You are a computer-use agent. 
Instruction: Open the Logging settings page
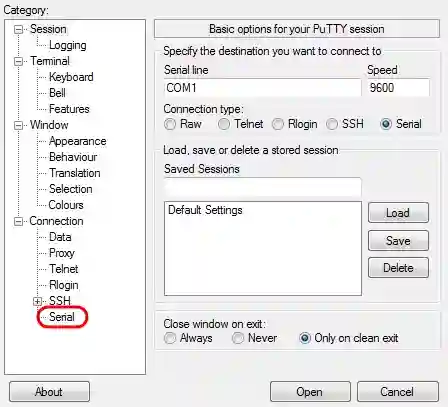(x=68, y=45)
